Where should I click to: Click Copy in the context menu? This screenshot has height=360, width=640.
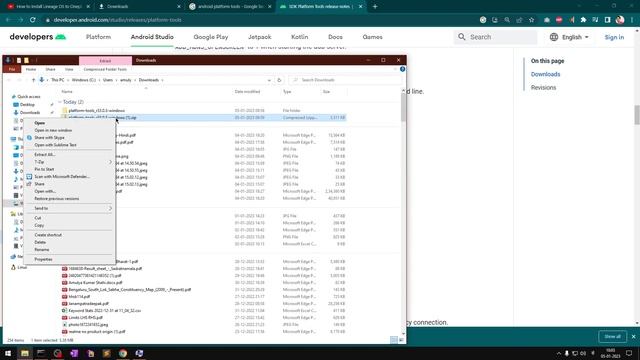click(39, 225)
